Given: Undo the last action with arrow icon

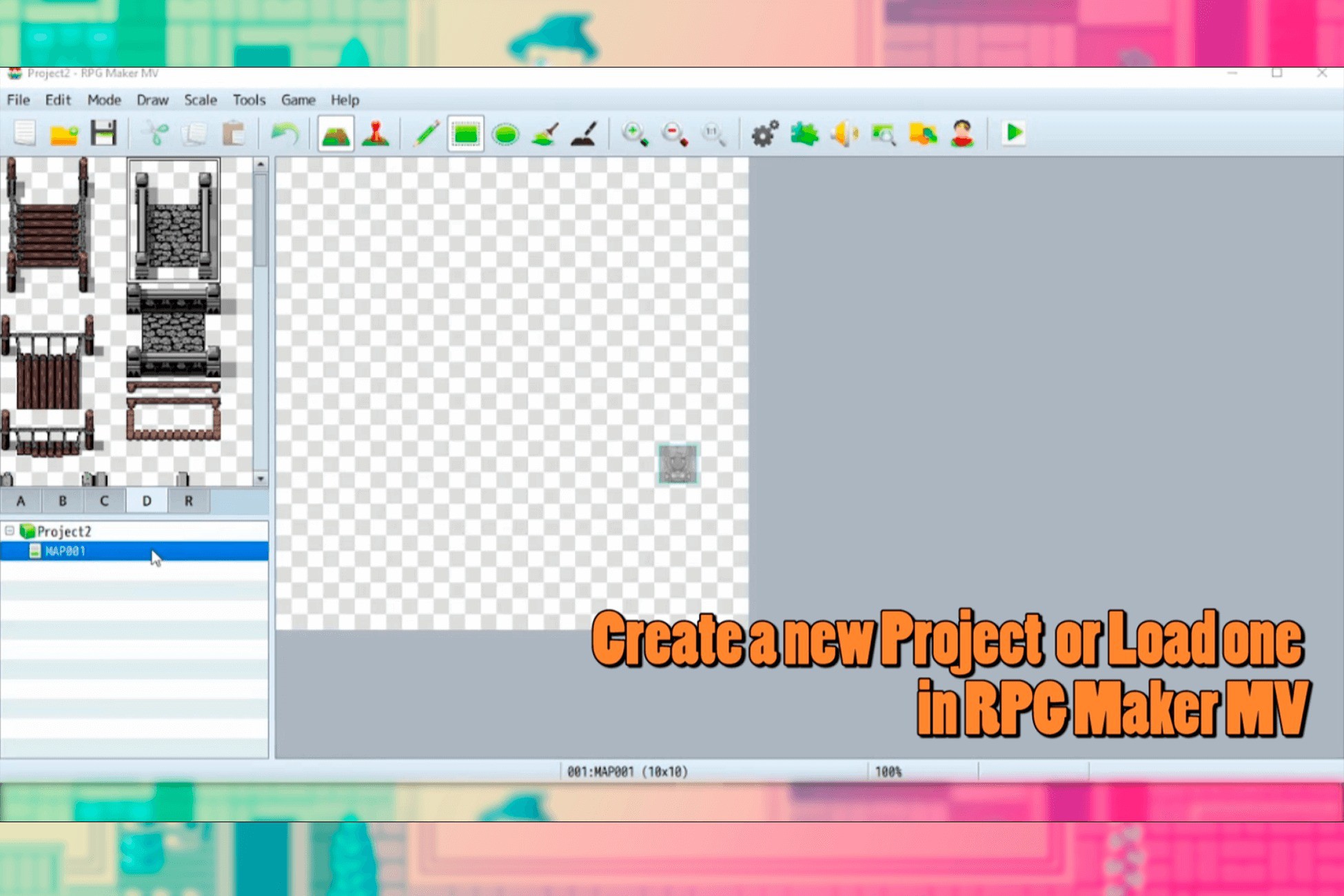Looking at the screenshot, I should 285,133.
